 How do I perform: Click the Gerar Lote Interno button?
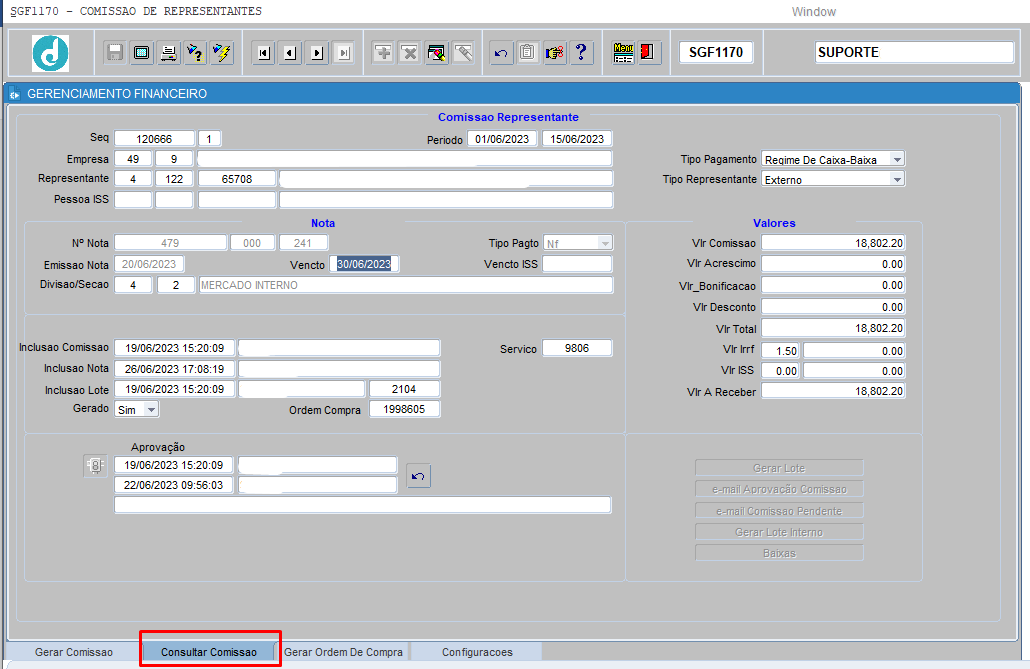tap(779, 532)
